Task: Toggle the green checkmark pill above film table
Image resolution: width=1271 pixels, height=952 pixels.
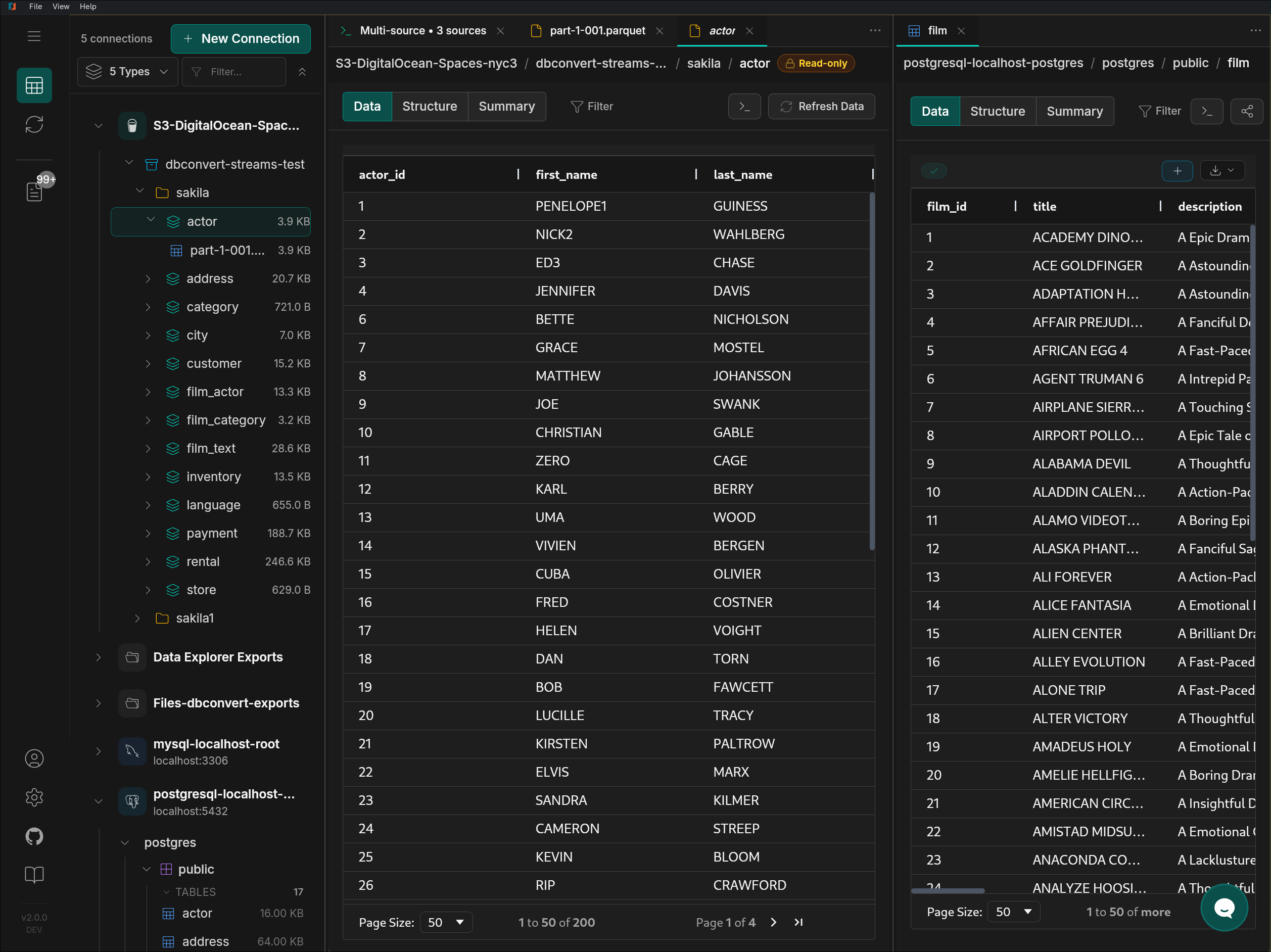Action: [934, 171]
